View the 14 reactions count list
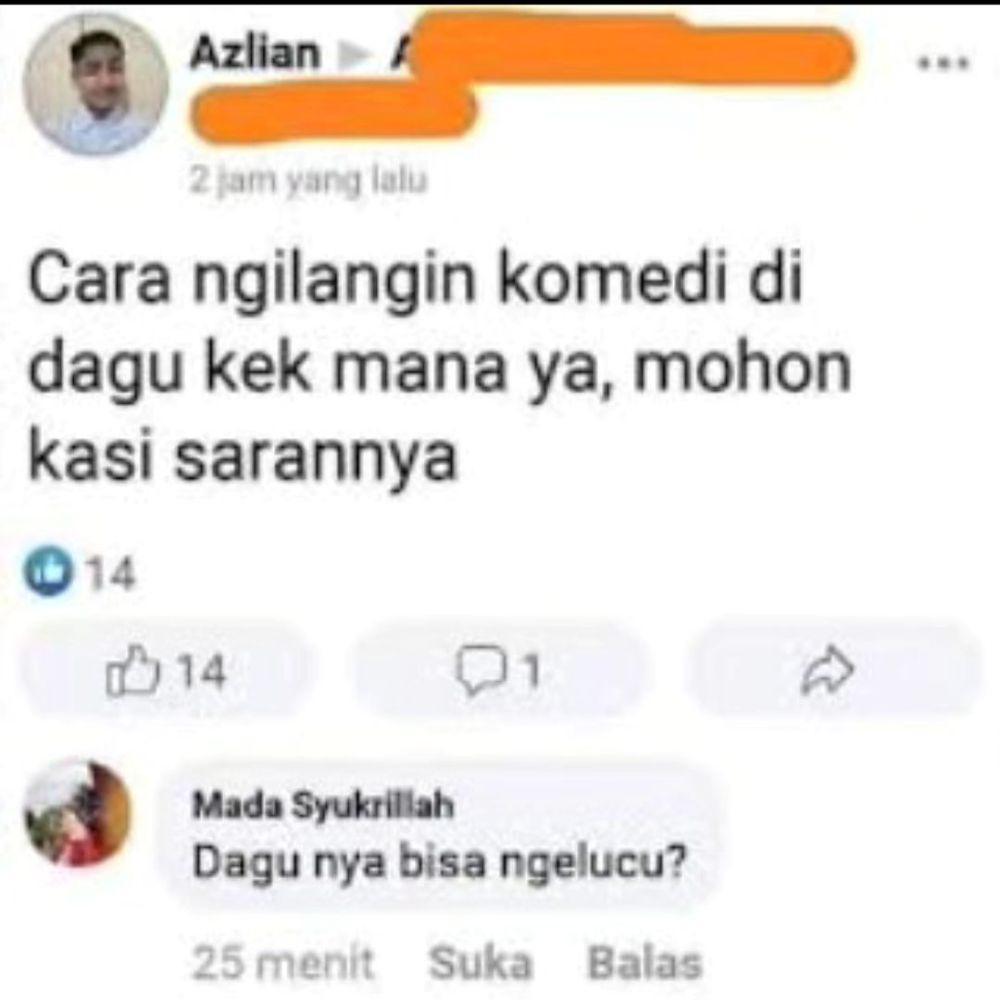Viewport: 1000px width, 1004px height. pyautogui.click(x=111, y=574)
